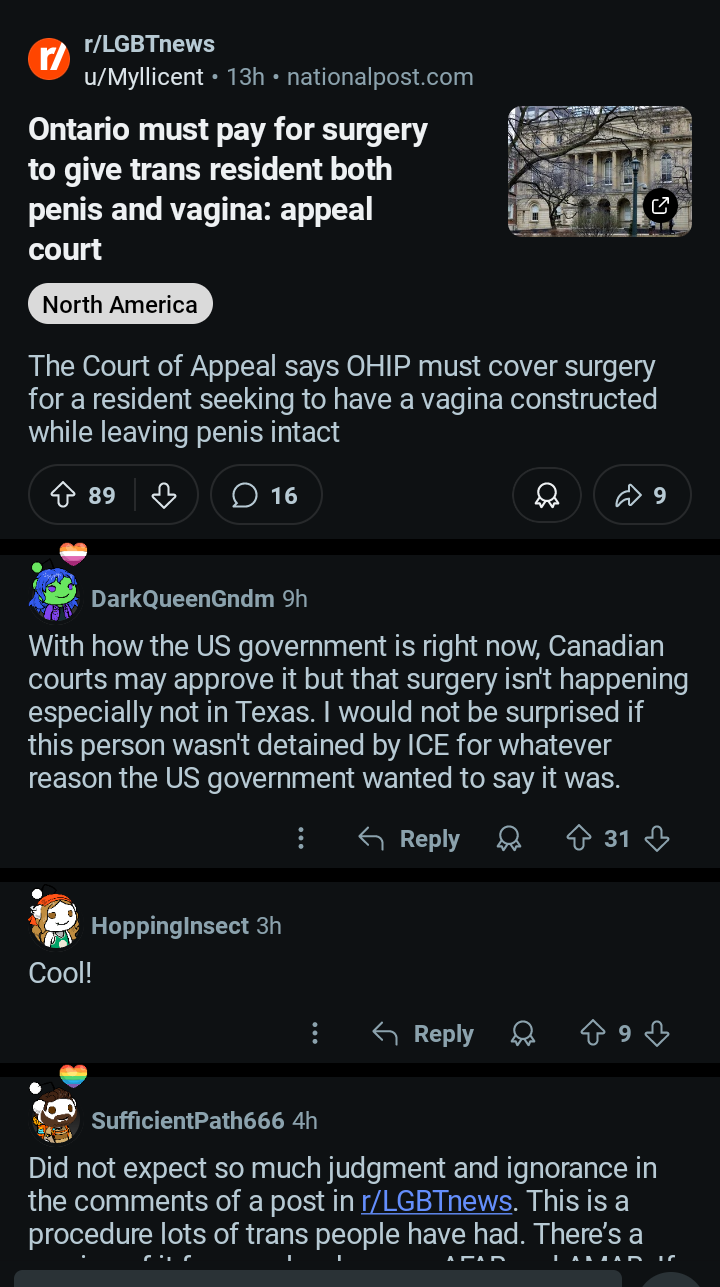Follow the r/LGBTnews link in SufficientPath666's comment
The height and width of the screenshot is (1287, 720).
click(x=435, y=1200)
